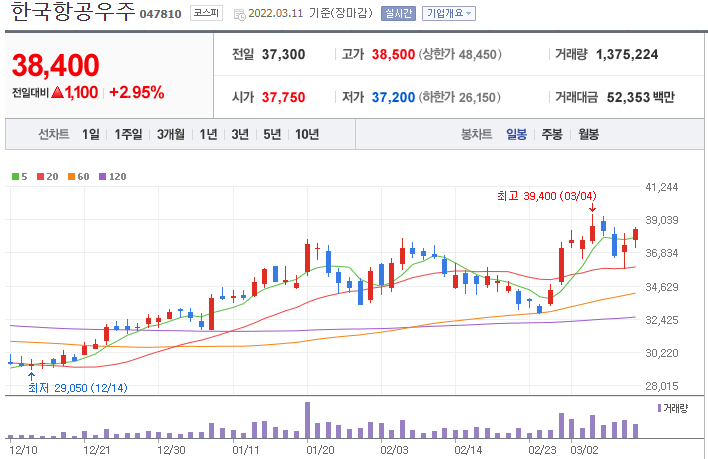Click the current price 38,400
This screenshot has height=459, width=708.
(x=56, y=65)
